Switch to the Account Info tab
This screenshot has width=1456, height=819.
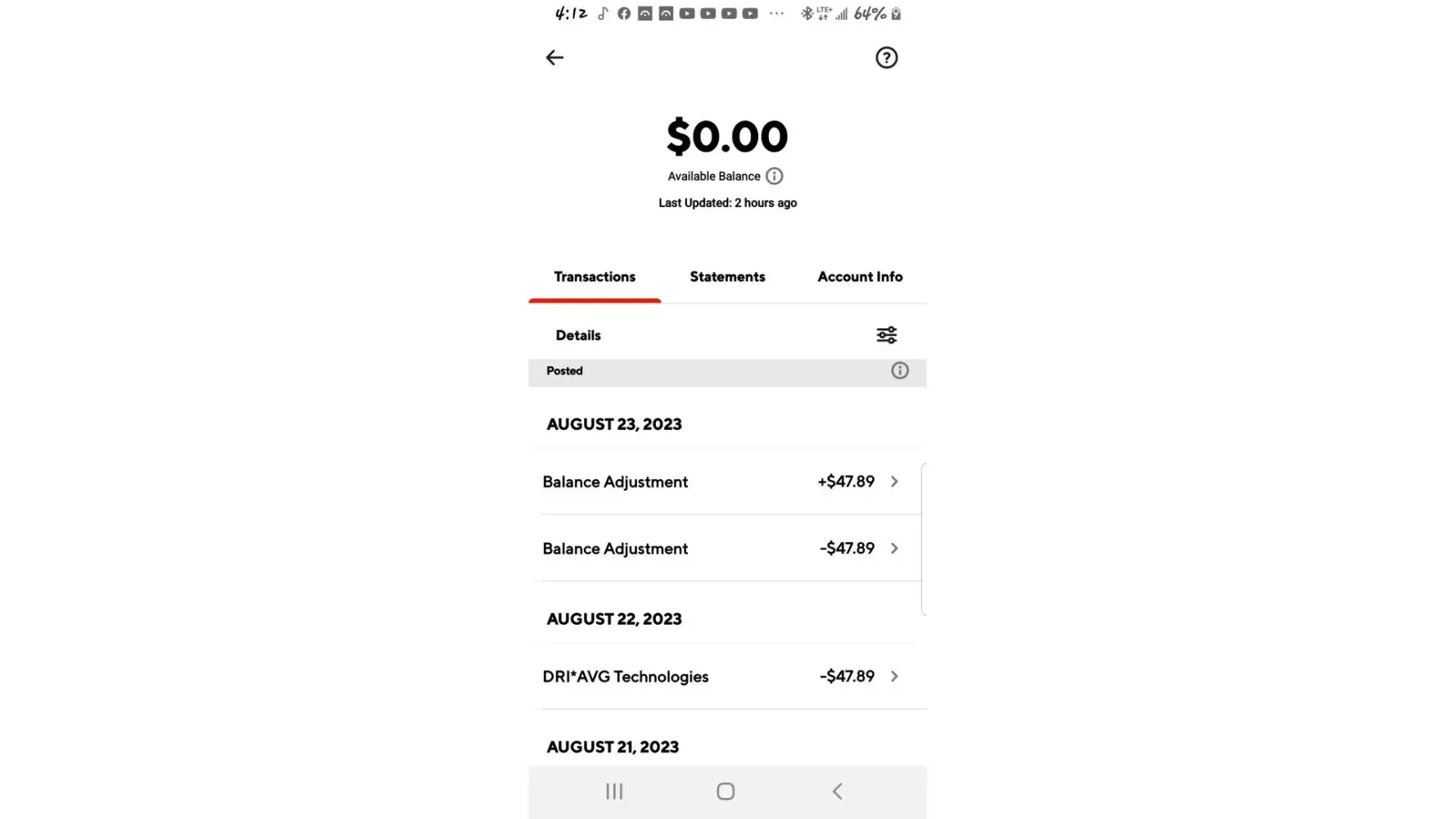pyautogui.click(x=860, y=277)
